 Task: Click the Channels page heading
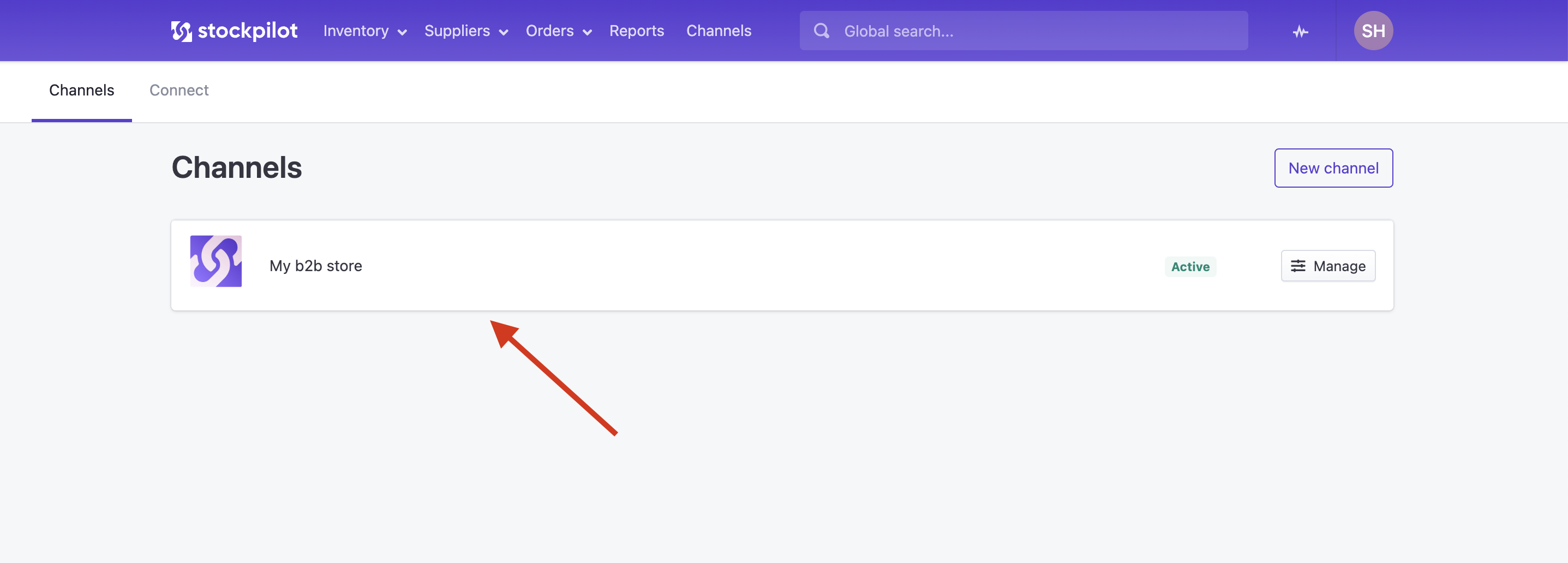(236, 167)
